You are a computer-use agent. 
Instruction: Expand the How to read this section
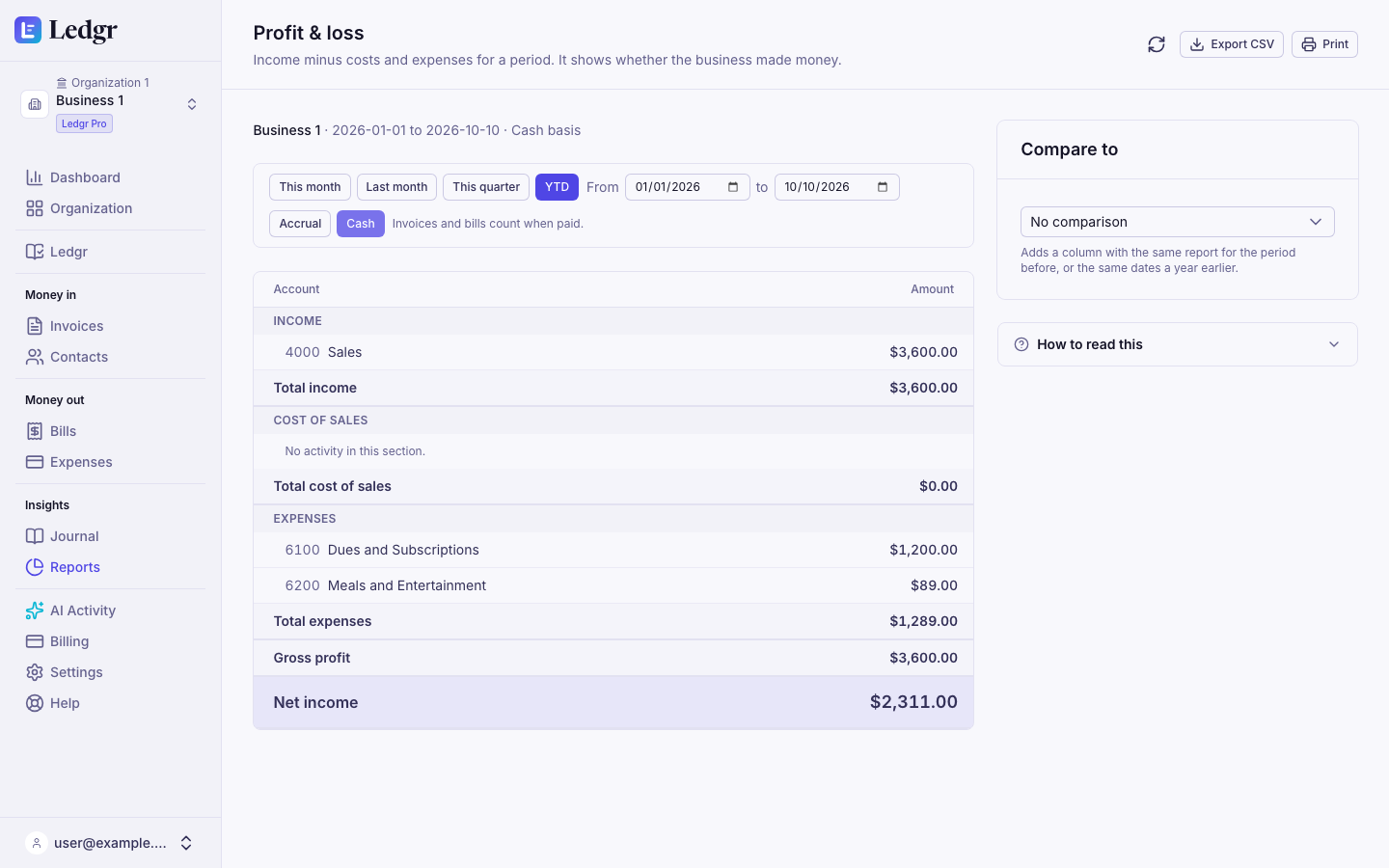[x=1177, y=344]
